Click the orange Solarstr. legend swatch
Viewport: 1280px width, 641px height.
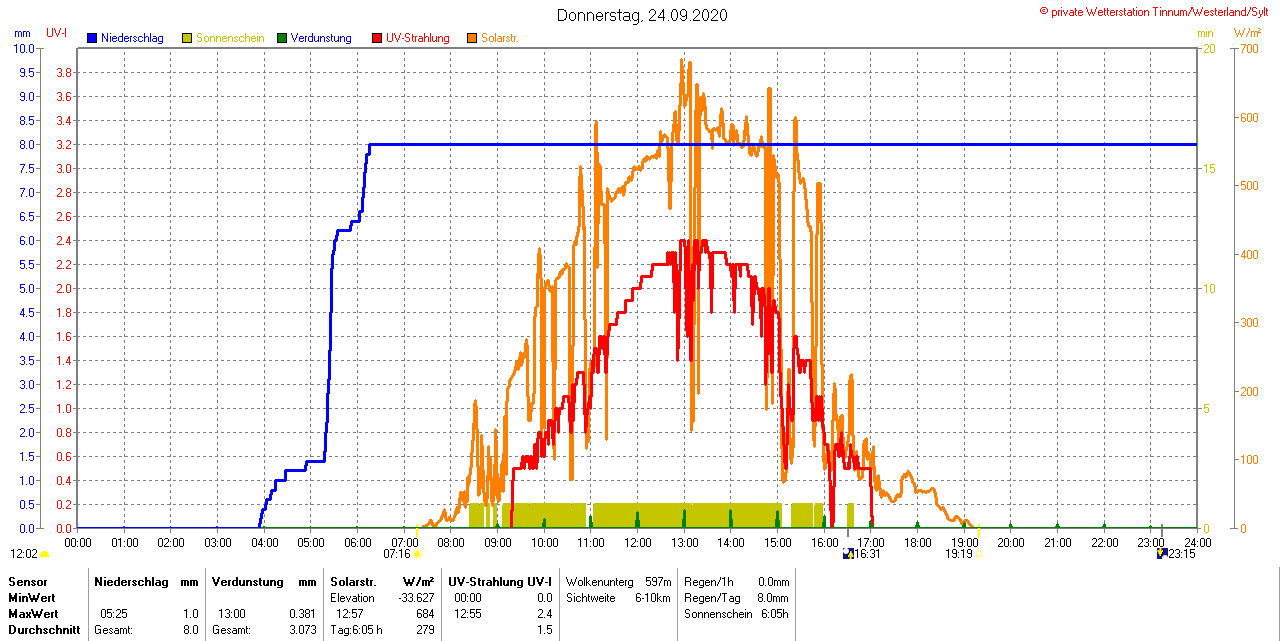[x=472, y=38]
